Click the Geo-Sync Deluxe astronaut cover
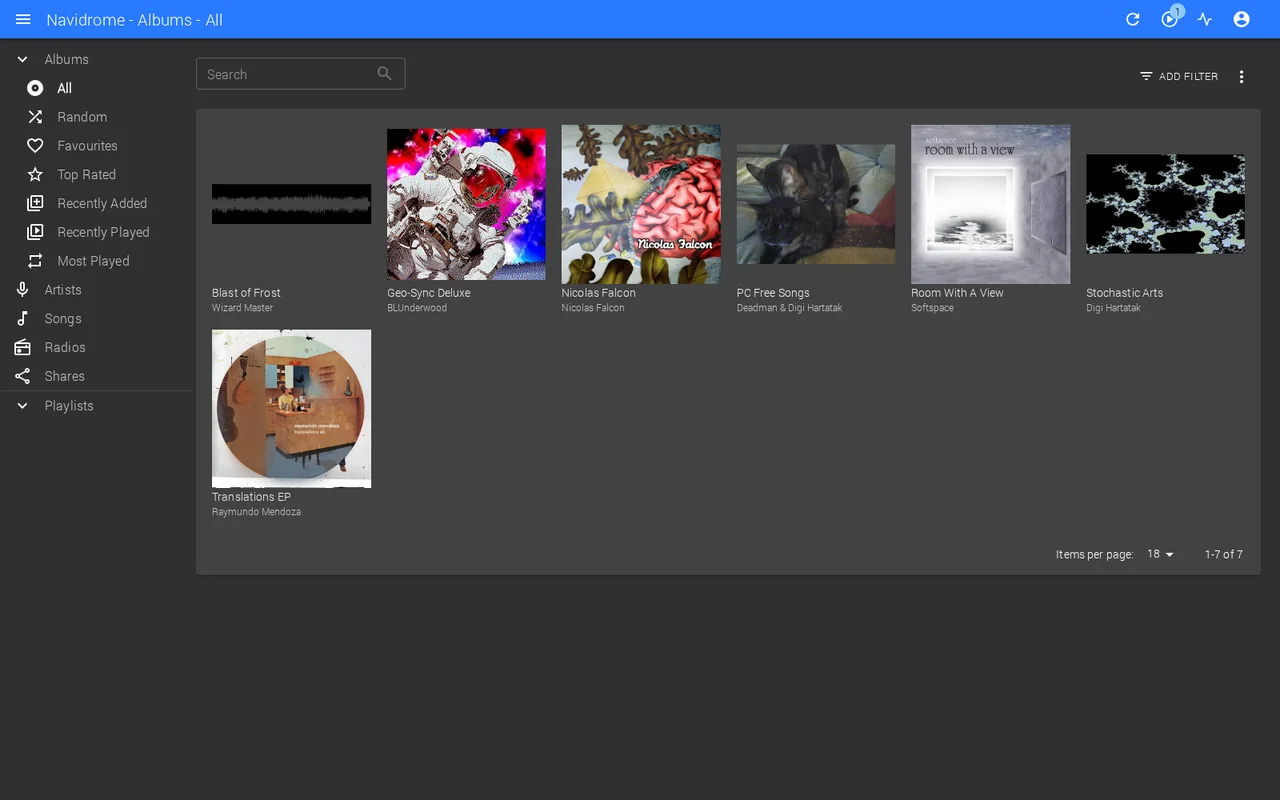This screenshot has width=1280, height=800. point(466,204)
